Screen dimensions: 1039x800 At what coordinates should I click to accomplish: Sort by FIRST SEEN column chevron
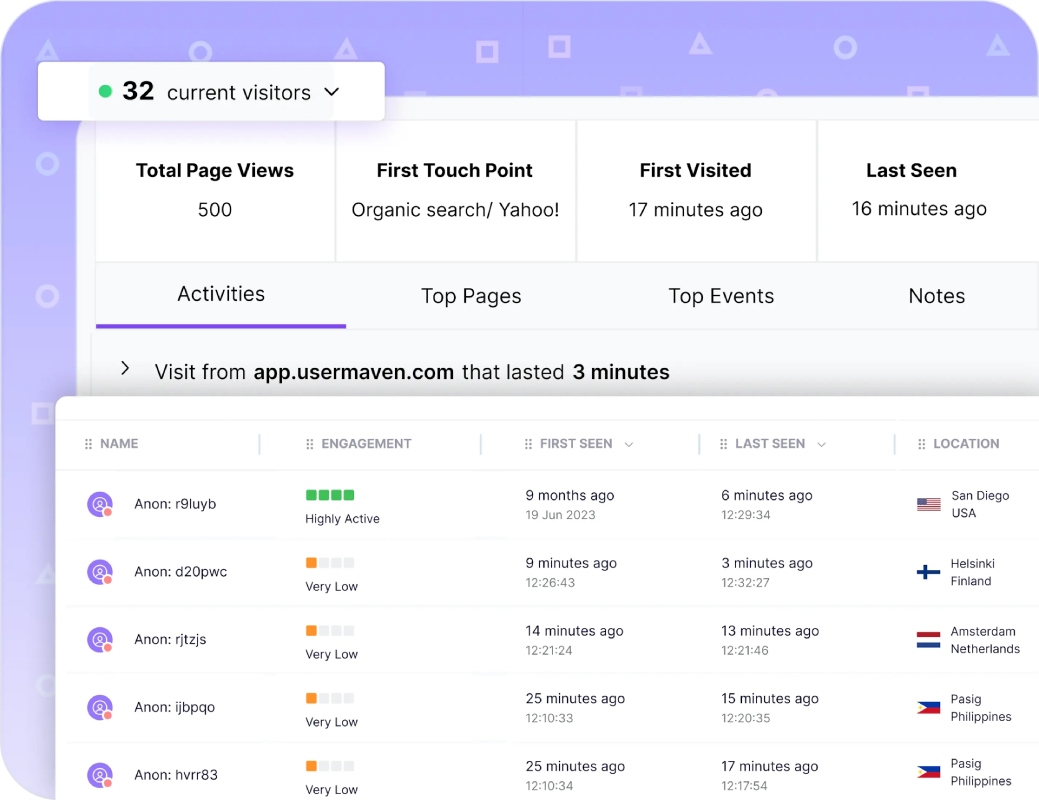(x=629, y=444)
